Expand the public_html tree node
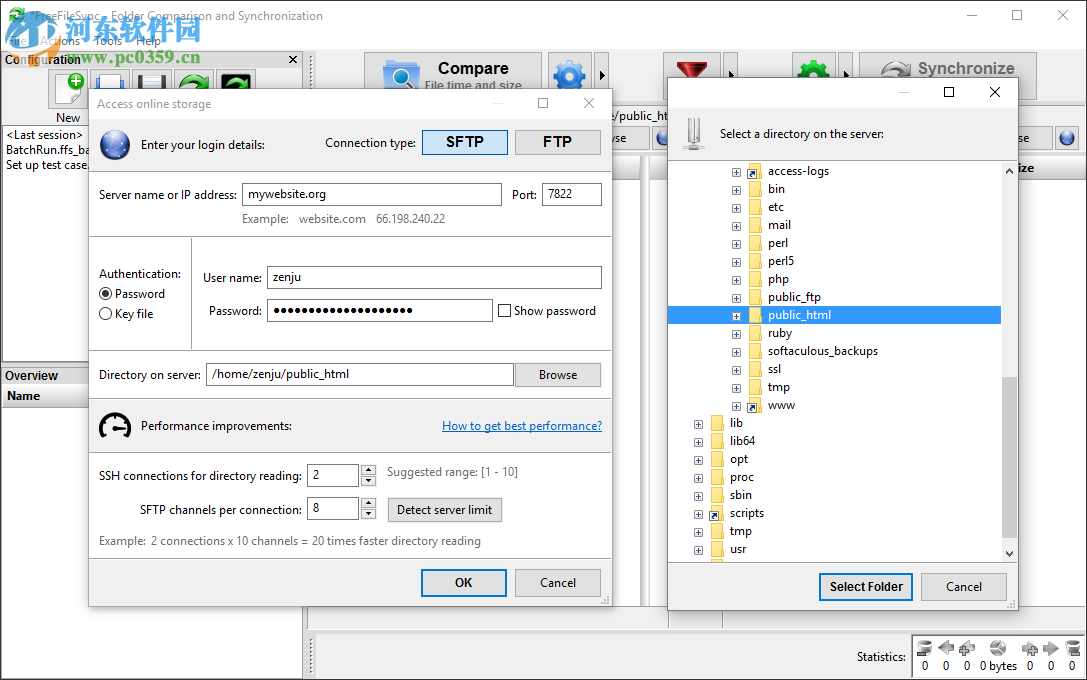The width and height of the screenshot is (1087, 680). pyautogui.click(x=735, y=314)
